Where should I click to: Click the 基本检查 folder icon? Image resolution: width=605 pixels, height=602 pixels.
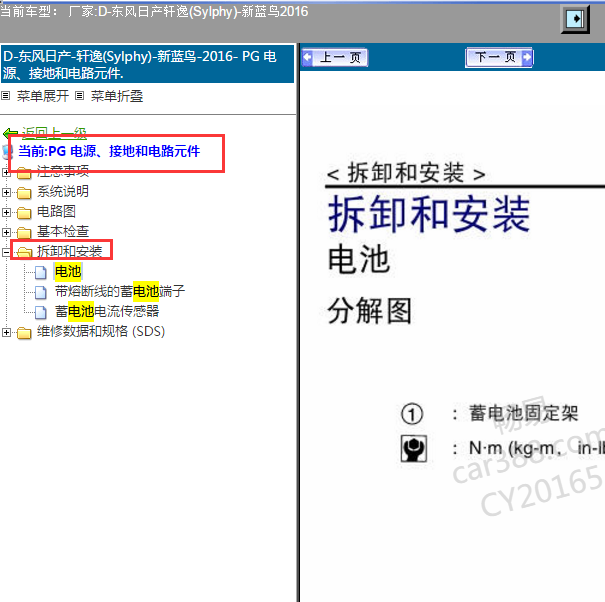24,233
